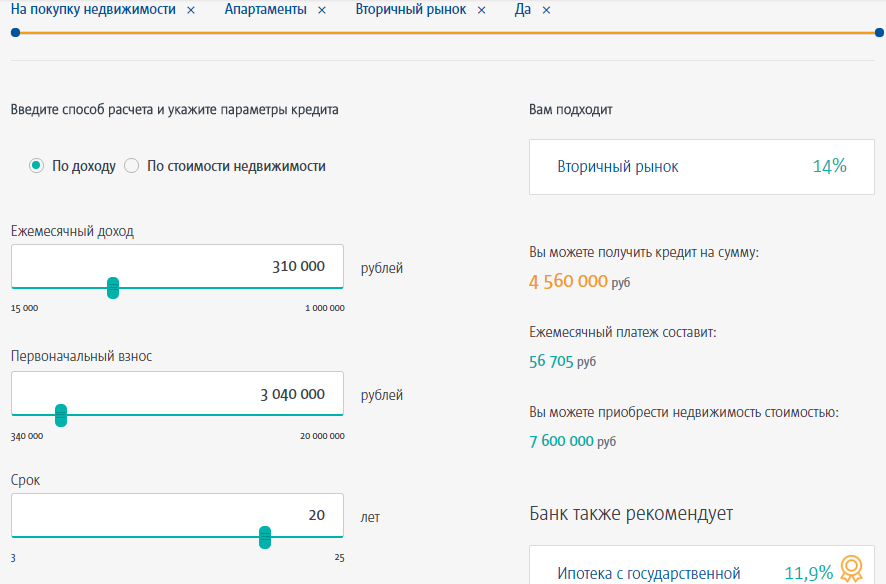
Task: Click the start dot of the progress line
Action: point(15,33)
